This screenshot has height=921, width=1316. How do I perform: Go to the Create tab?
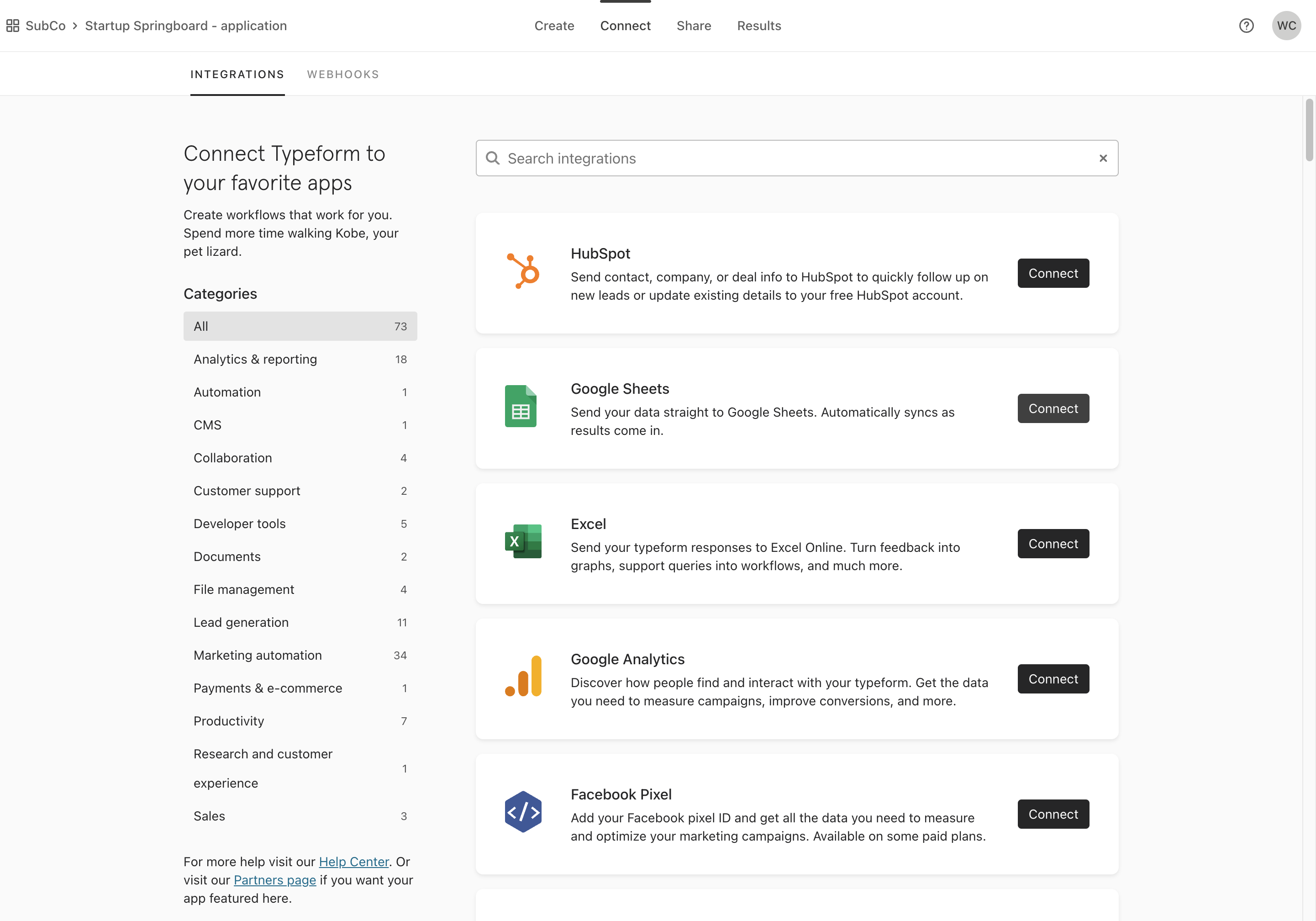pyautogui.click(x=554, y=26)
